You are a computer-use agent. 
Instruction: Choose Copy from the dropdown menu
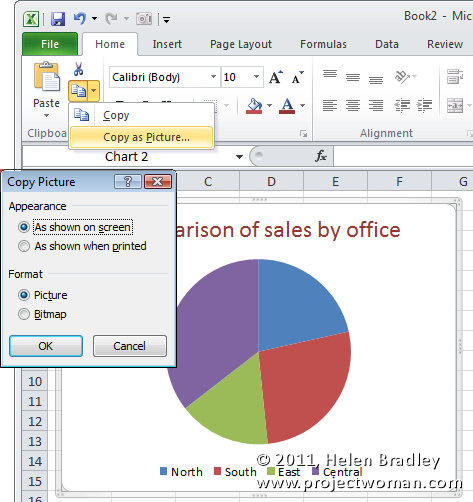pos(141,115)
